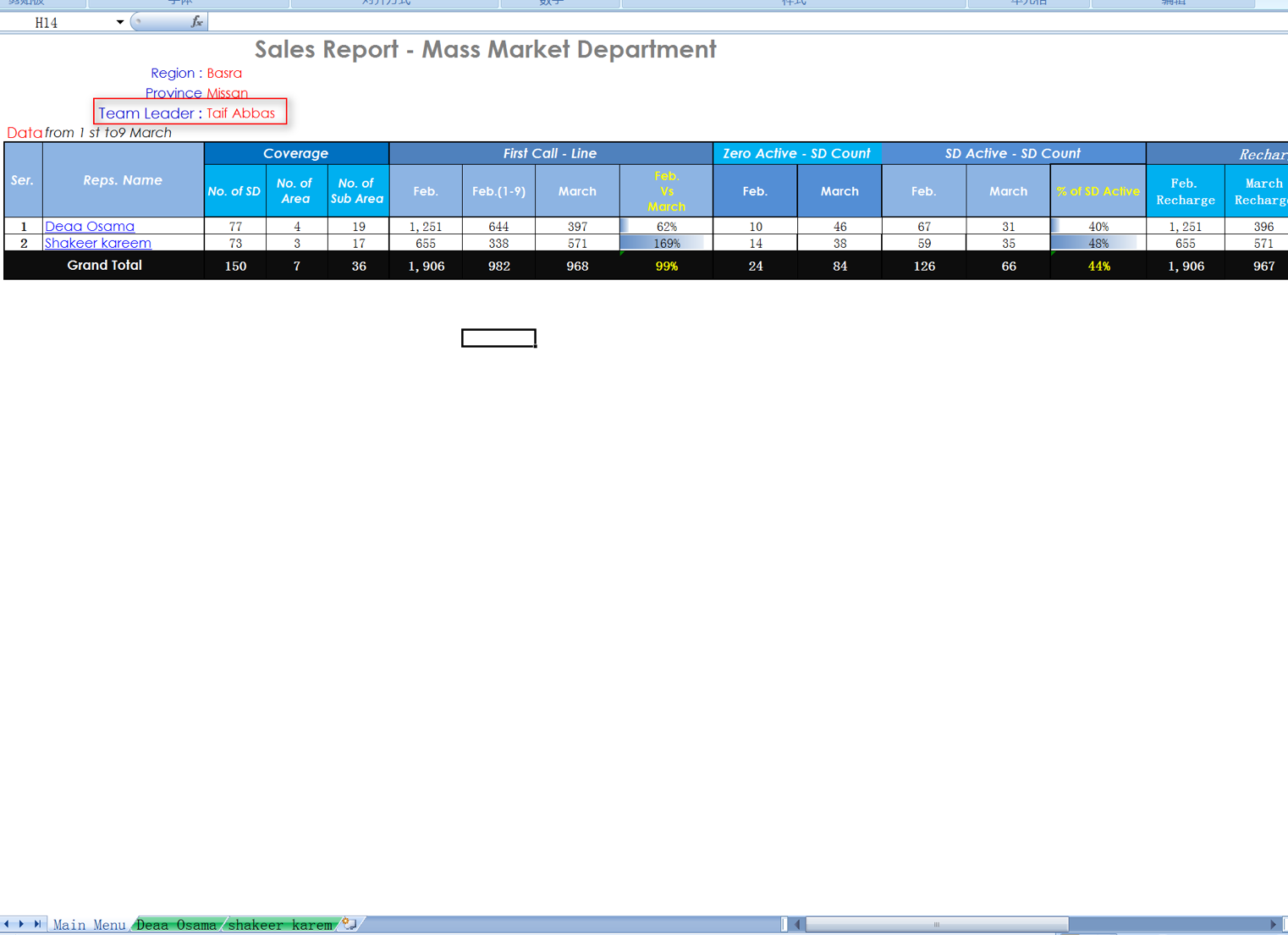Open the Shakeer kareem rep hyperlink
This screenshot has height=935, width=1288.
click(x=98, y=243)
